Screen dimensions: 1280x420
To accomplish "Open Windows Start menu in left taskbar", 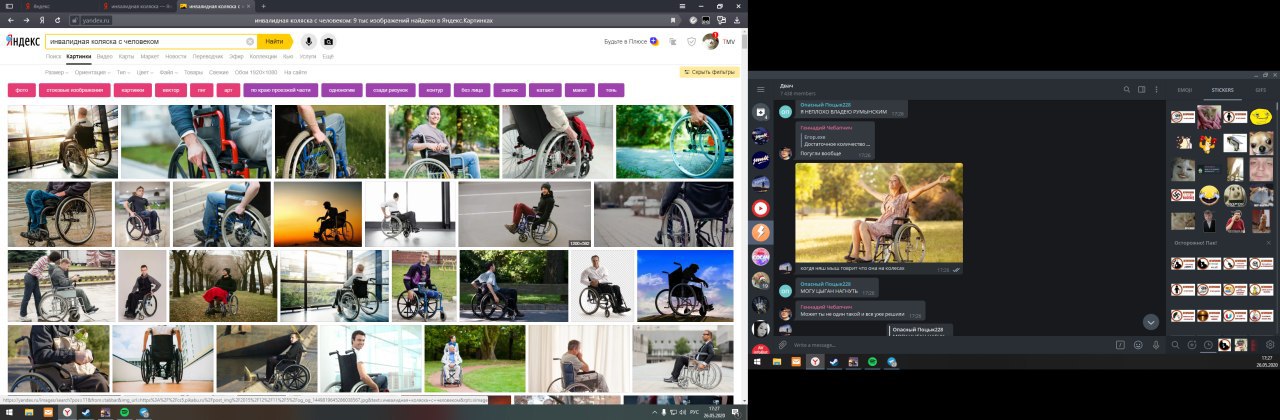I will click(7, 411).
